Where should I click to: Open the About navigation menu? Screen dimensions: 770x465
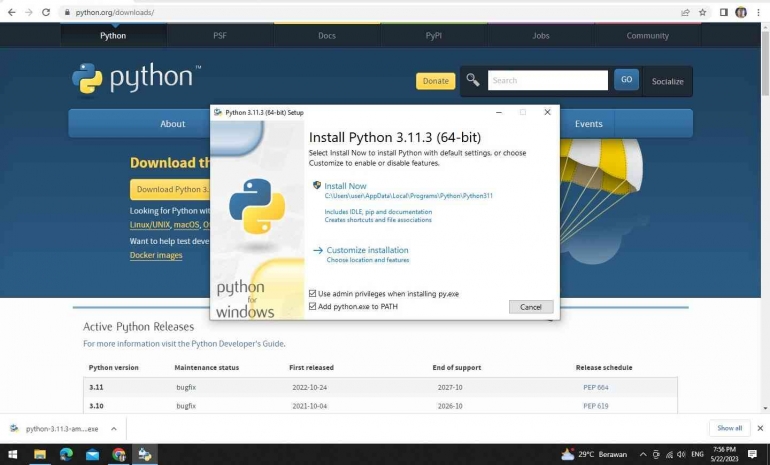coord(172,124)
